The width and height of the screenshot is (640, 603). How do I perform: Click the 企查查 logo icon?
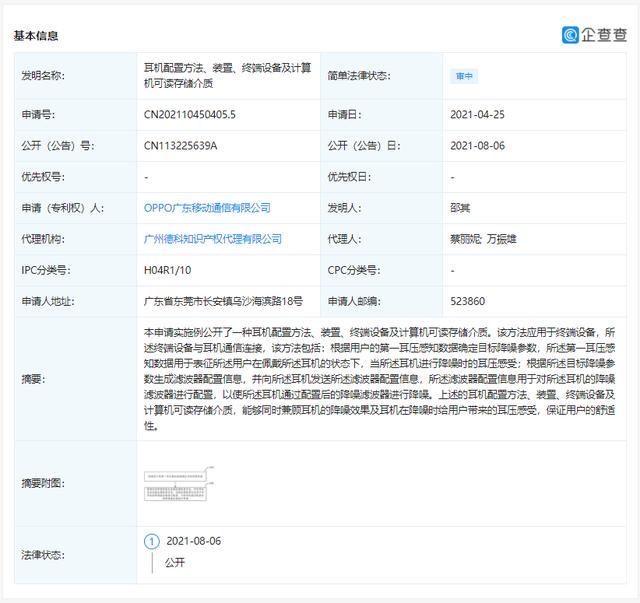coord(570,35)
